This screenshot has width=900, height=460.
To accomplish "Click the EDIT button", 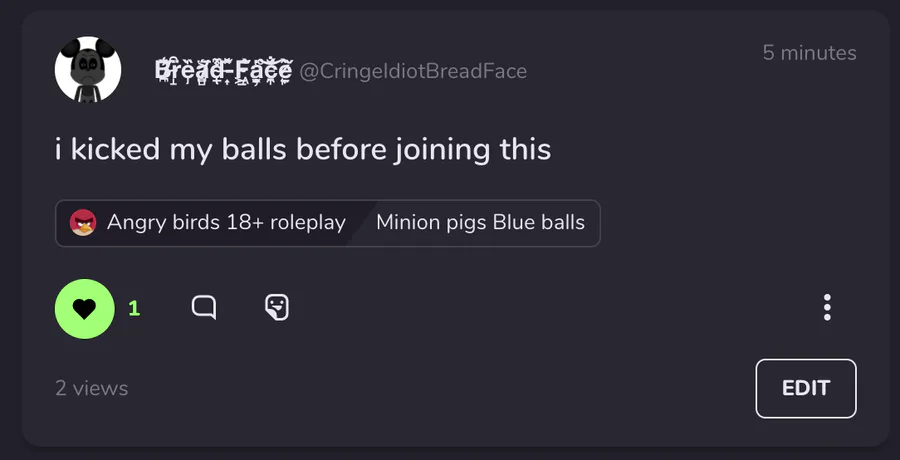I will point(806,388).
